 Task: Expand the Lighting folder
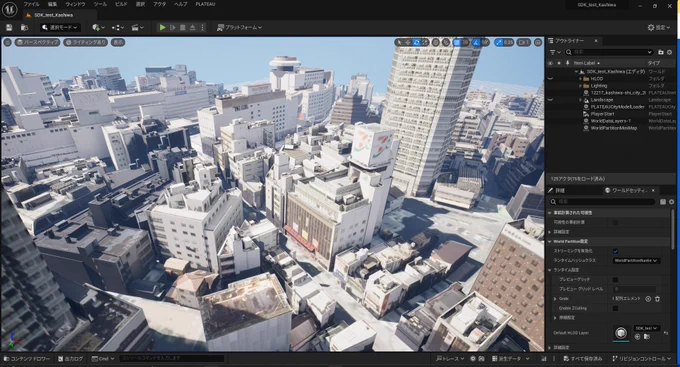click(x=580, y=85)
